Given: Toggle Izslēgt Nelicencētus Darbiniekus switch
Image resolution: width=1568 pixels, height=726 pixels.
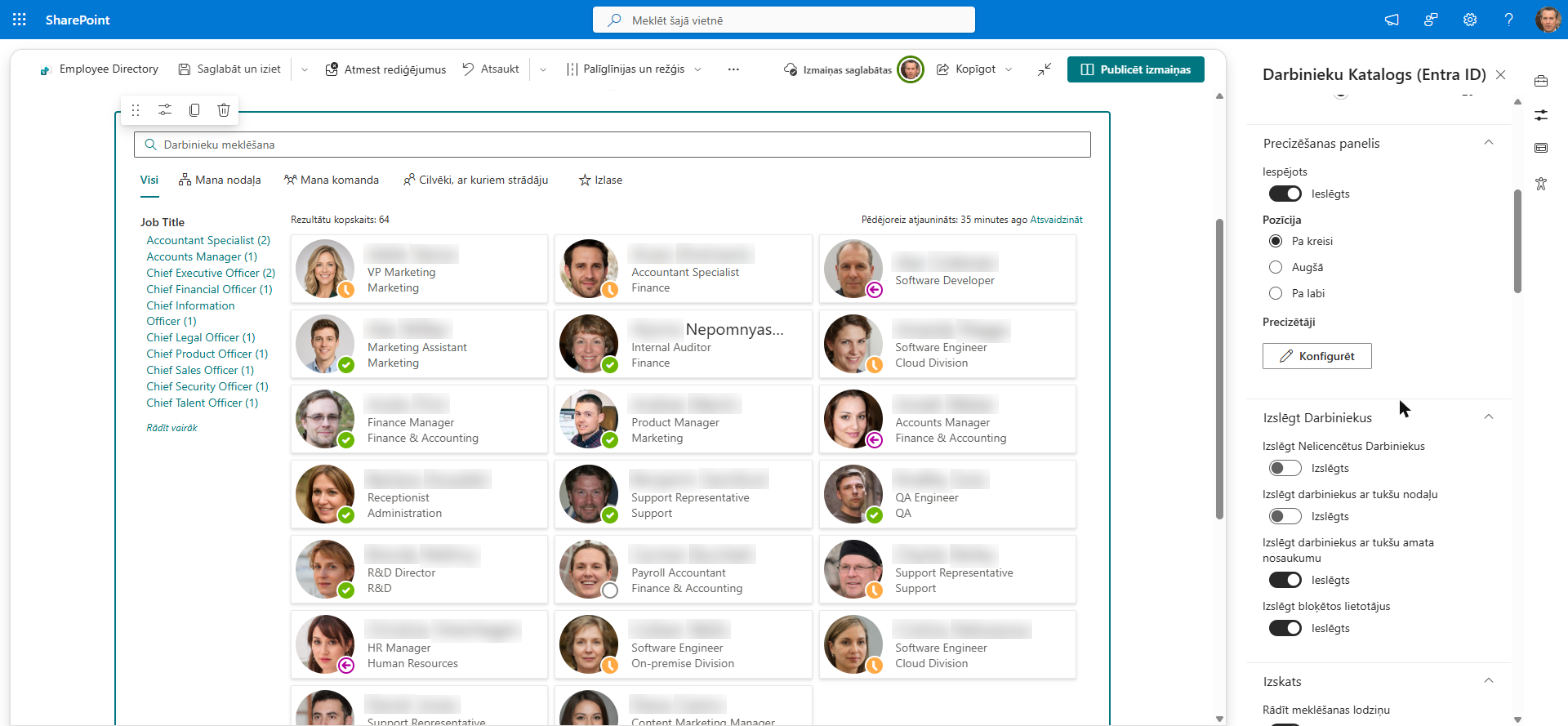Looking at the screenshot, I should tap(1285, 467).
